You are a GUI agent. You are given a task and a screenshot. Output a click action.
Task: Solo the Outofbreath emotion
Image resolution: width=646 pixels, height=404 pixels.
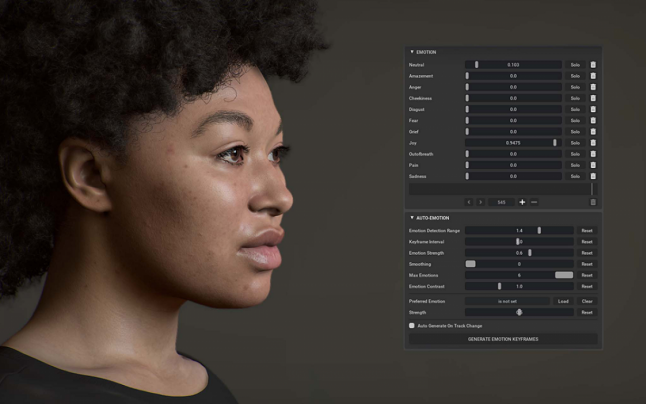pyautogui.click(x=575, y=154)
